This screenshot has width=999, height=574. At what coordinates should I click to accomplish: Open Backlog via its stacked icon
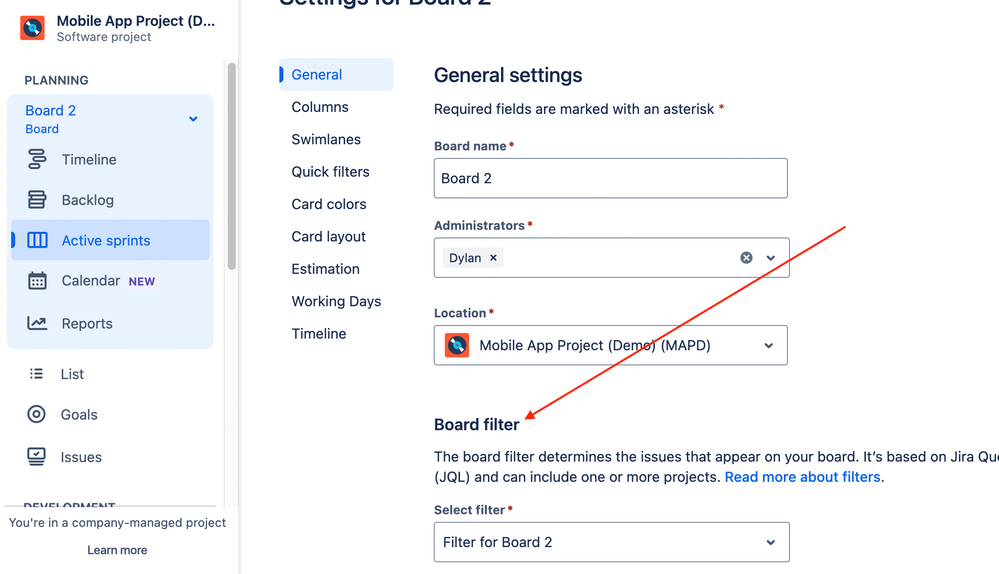coord(37,200)
